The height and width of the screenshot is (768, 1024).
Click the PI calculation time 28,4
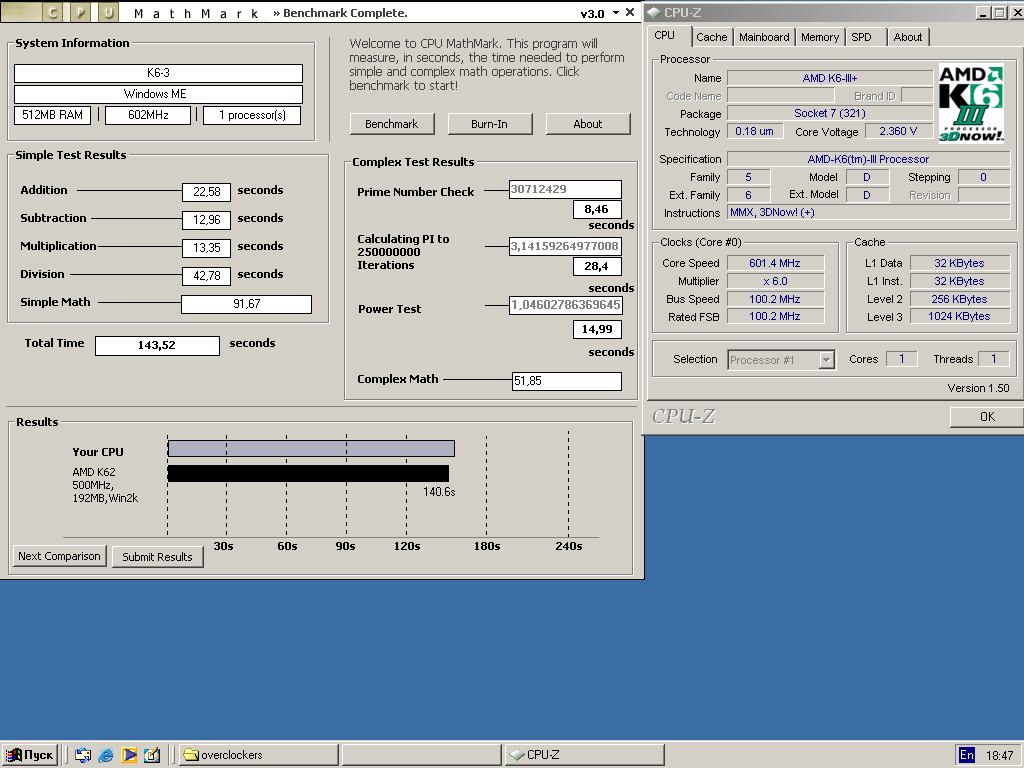point(597,266)
